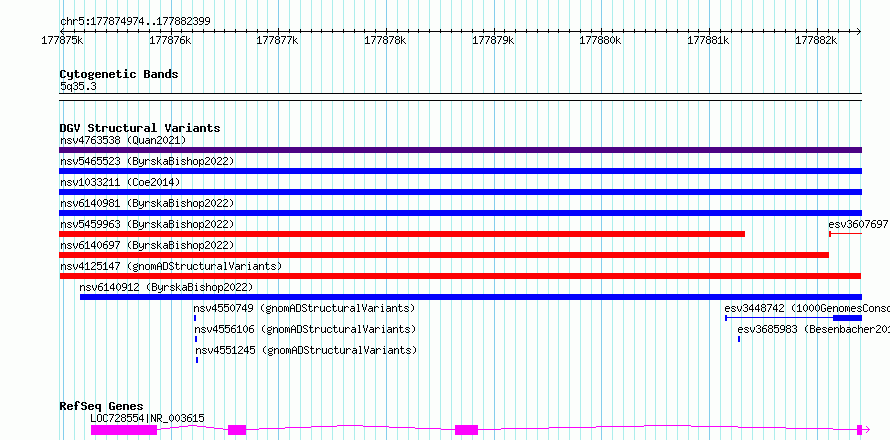The image size is (890, 440).
Task: Click the esv3607697 red variant glyph
Action: pyautogui.click(x=845, y=234)
